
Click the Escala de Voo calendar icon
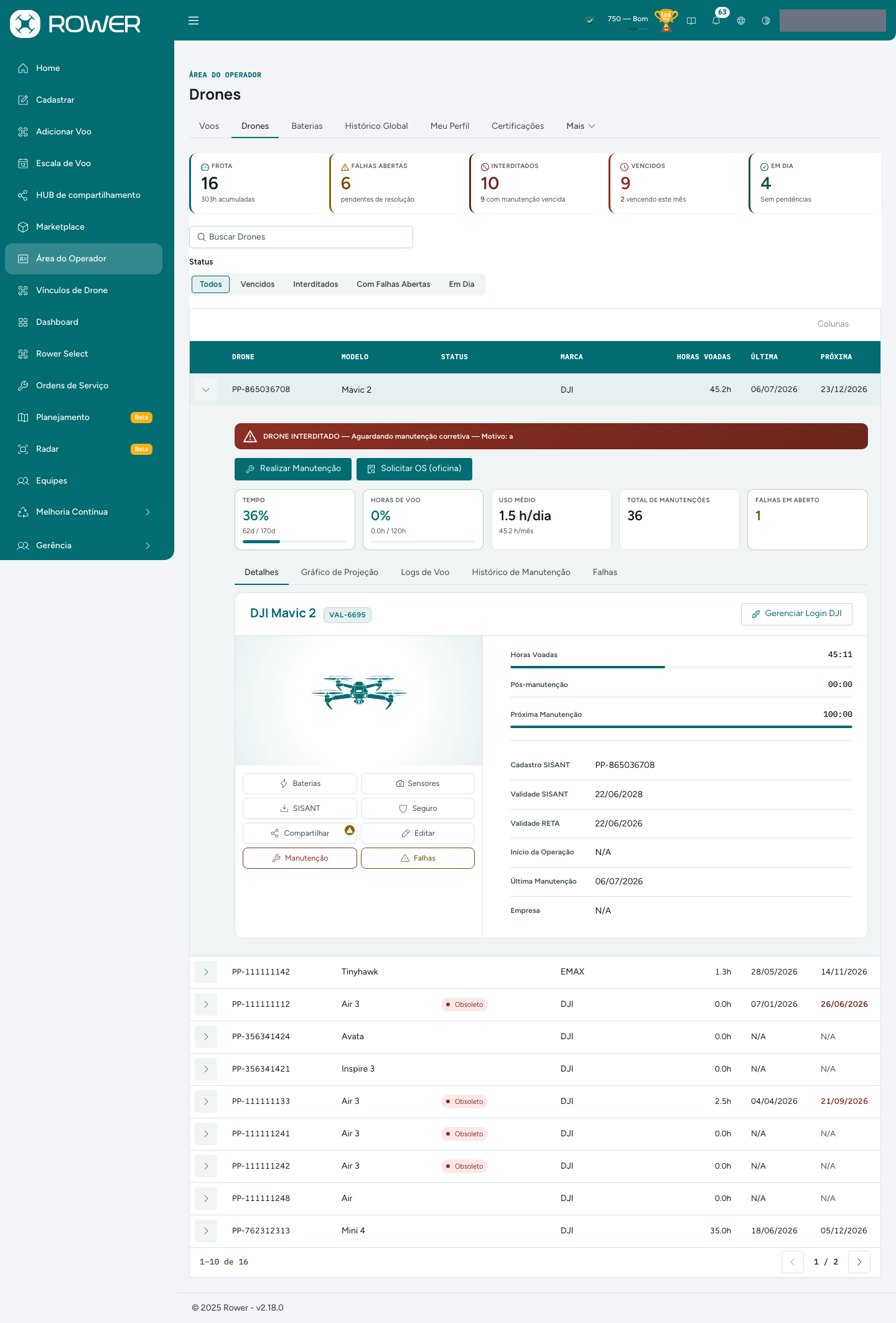pos(23,164)
